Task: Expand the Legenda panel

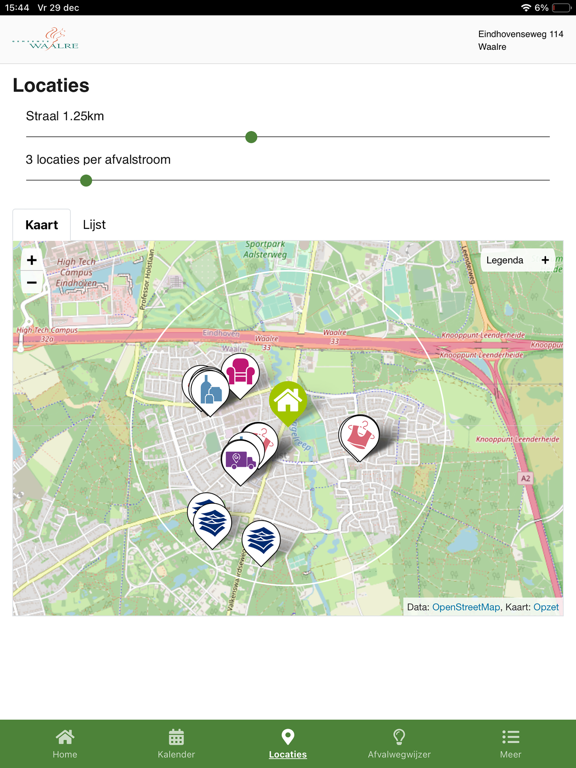Action: 518,260
